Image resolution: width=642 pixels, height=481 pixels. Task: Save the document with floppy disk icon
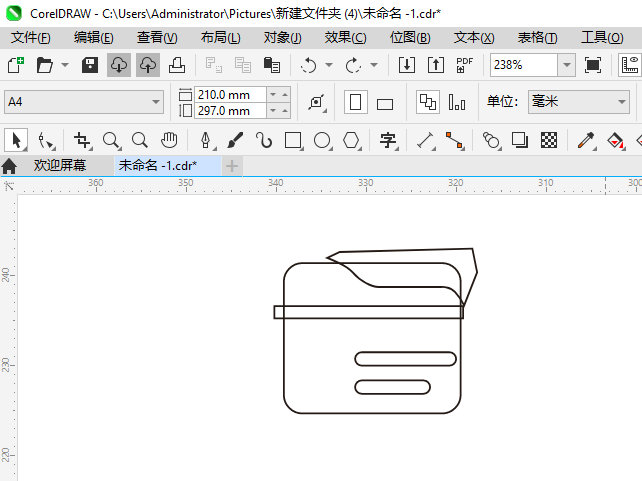90,65
